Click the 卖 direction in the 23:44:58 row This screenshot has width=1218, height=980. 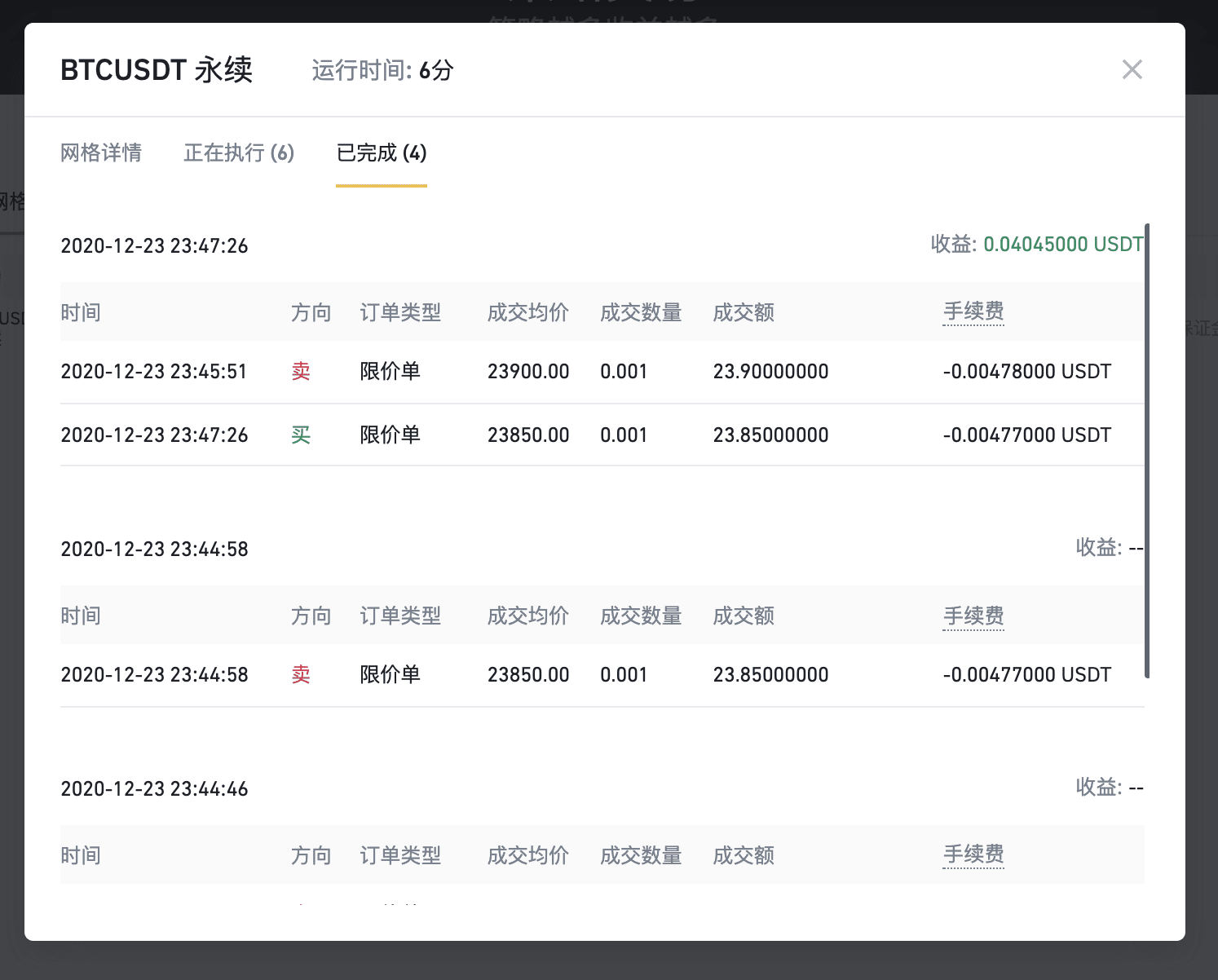click(x=301, y=674)
